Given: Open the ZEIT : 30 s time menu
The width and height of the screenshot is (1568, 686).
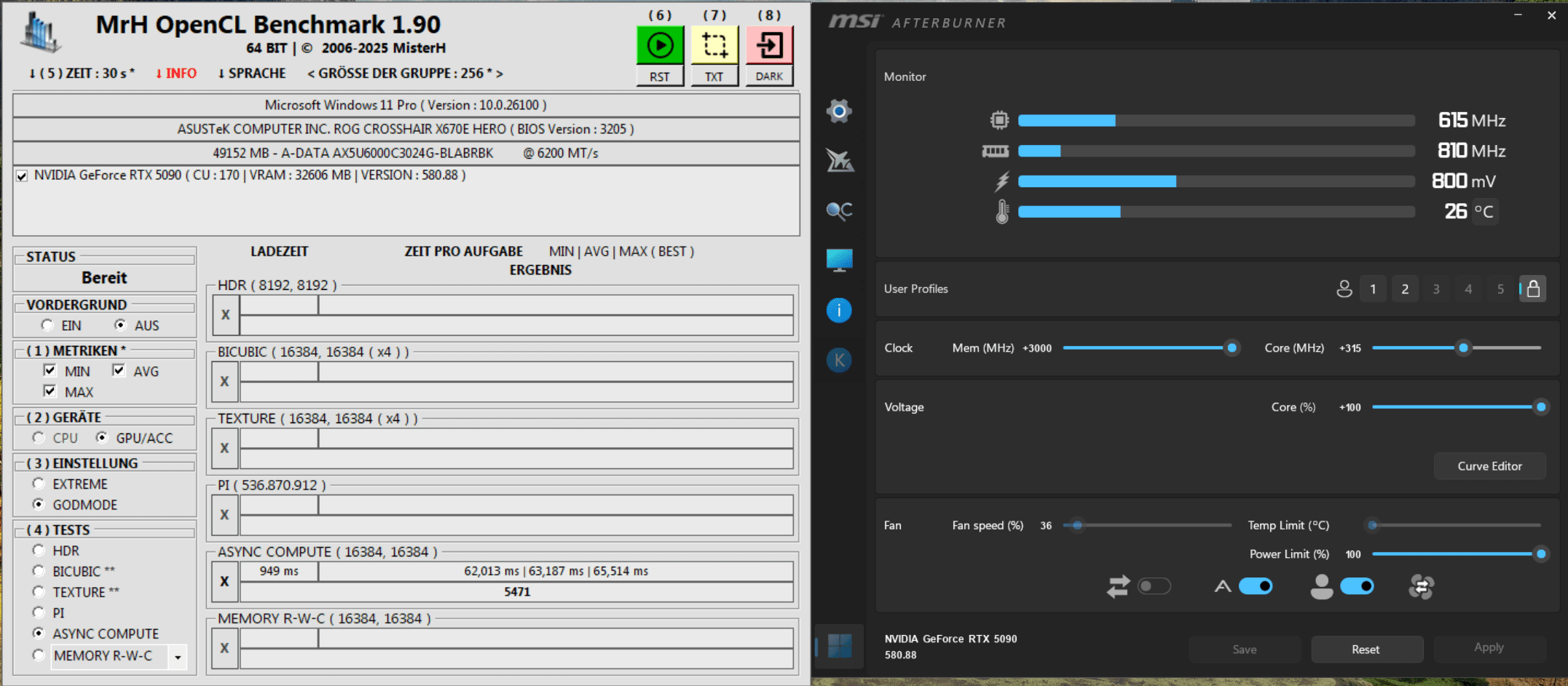Looking at the screenshot, I should click(82, 74).
